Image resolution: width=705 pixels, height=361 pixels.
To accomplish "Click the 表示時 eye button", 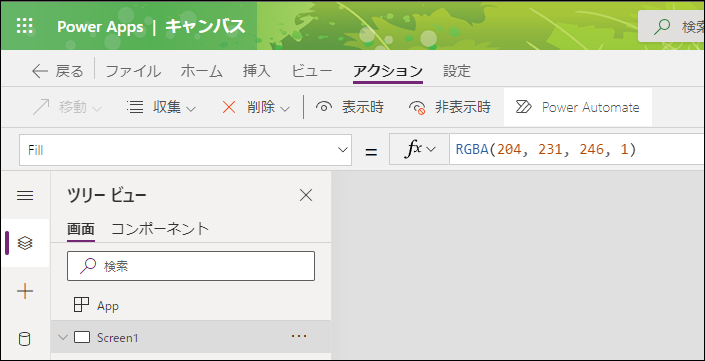I will pyautogui.click(x=349, y=107).
